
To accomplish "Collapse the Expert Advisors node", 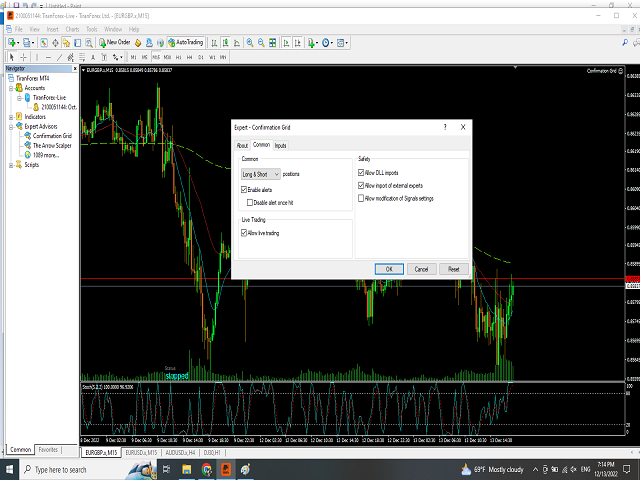I will [x=11, y=127].
